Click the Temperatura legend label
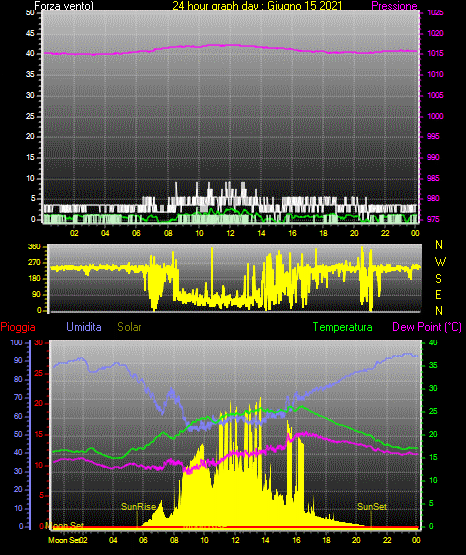The height and width of the screenshot is (555, 466). (343, 327)
